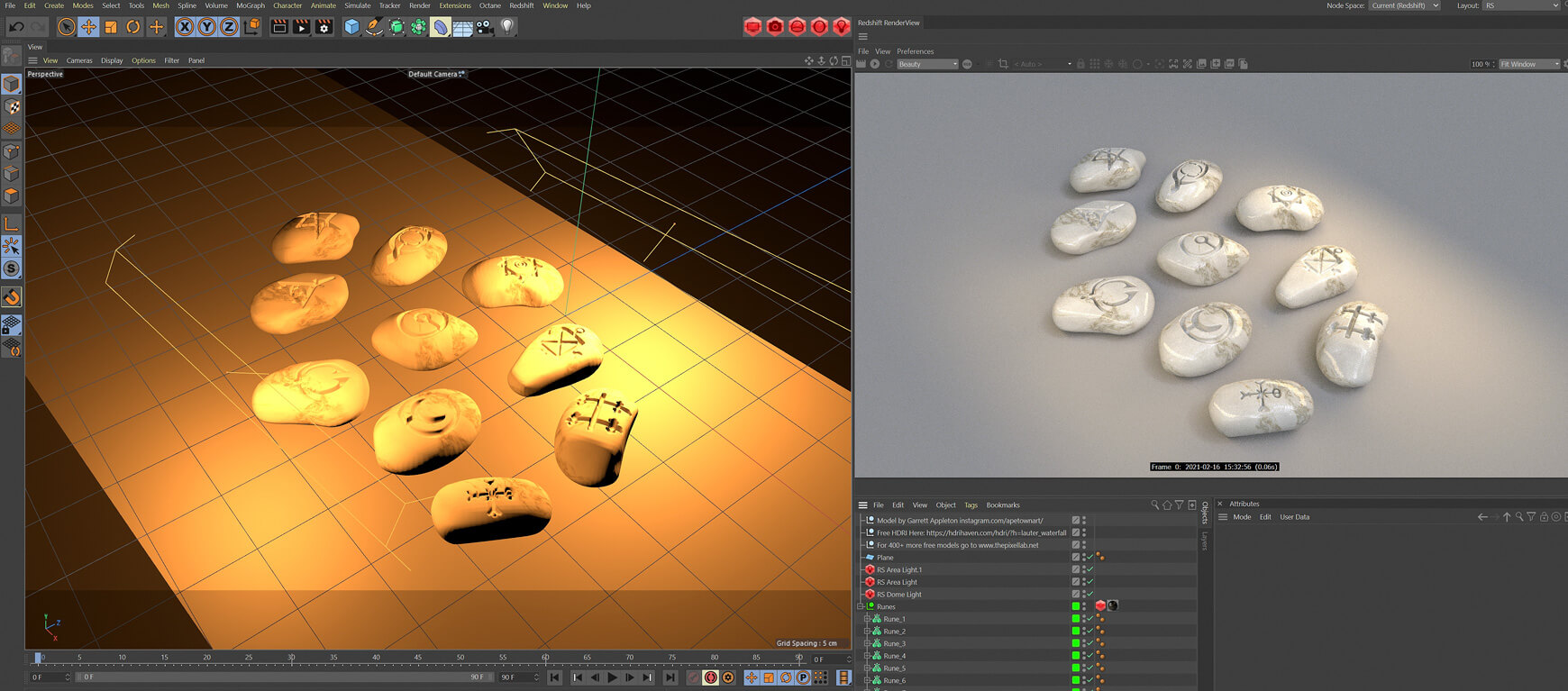Toggle visibility dots of Runes group

click(x=1084, y=606)
